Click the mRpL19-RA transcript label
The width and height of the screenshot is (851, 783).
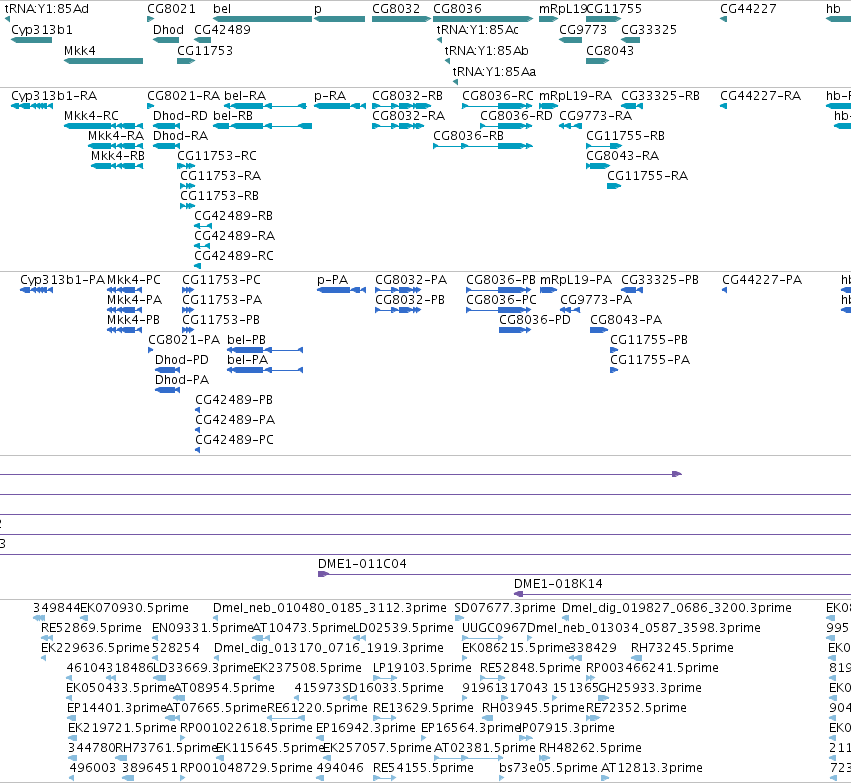575,96
